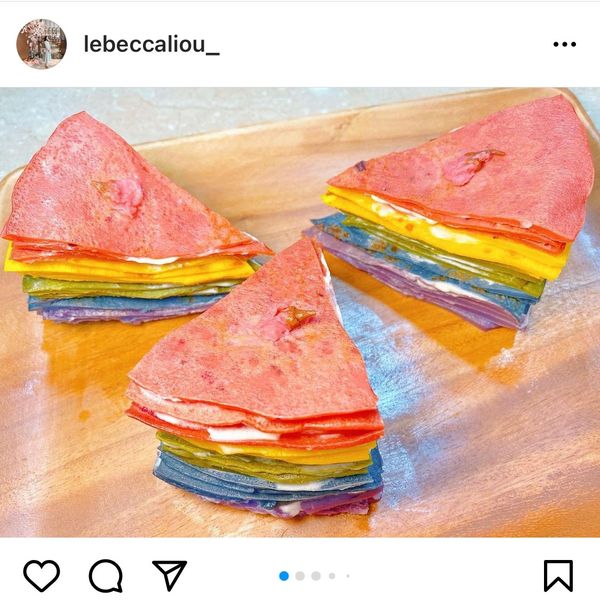Like the post with the heart icon

(42, 576)
